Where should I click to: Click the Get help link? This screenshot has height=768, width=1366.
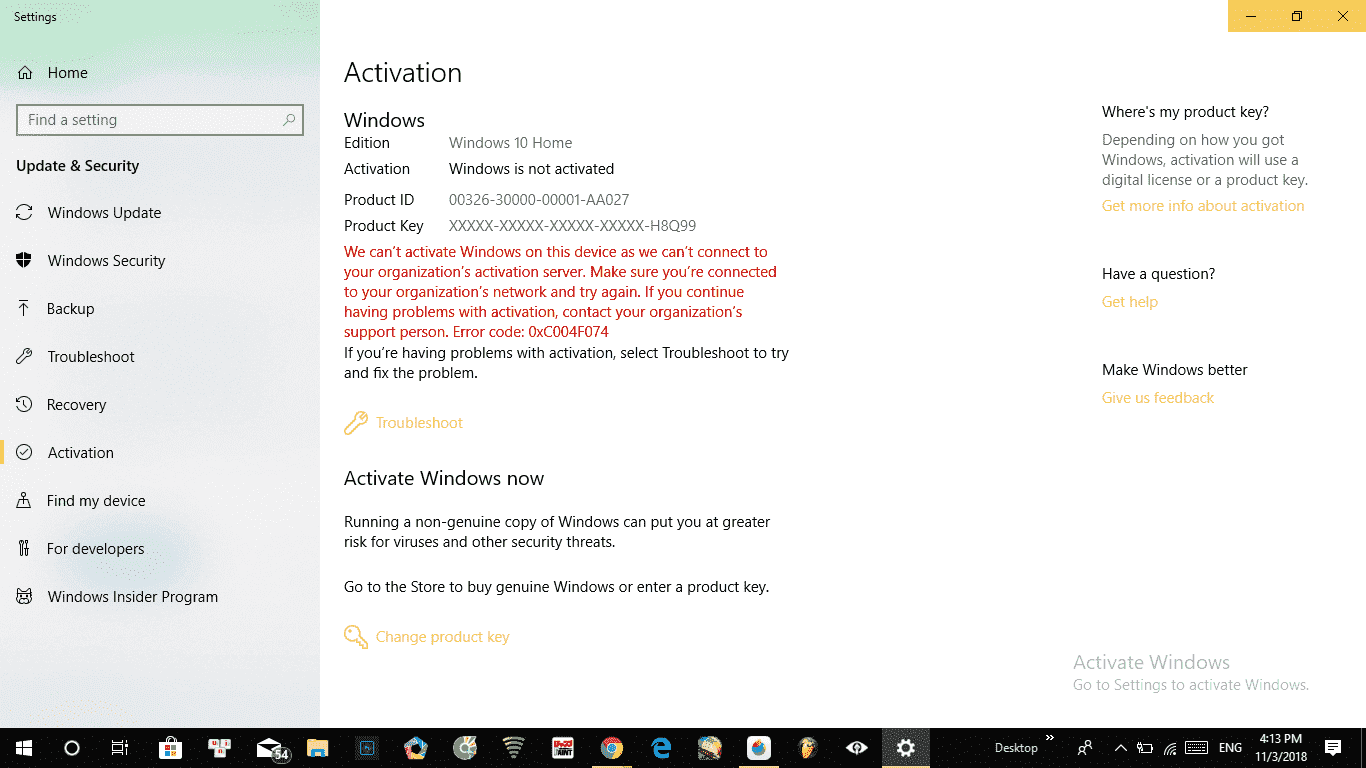1130,302
